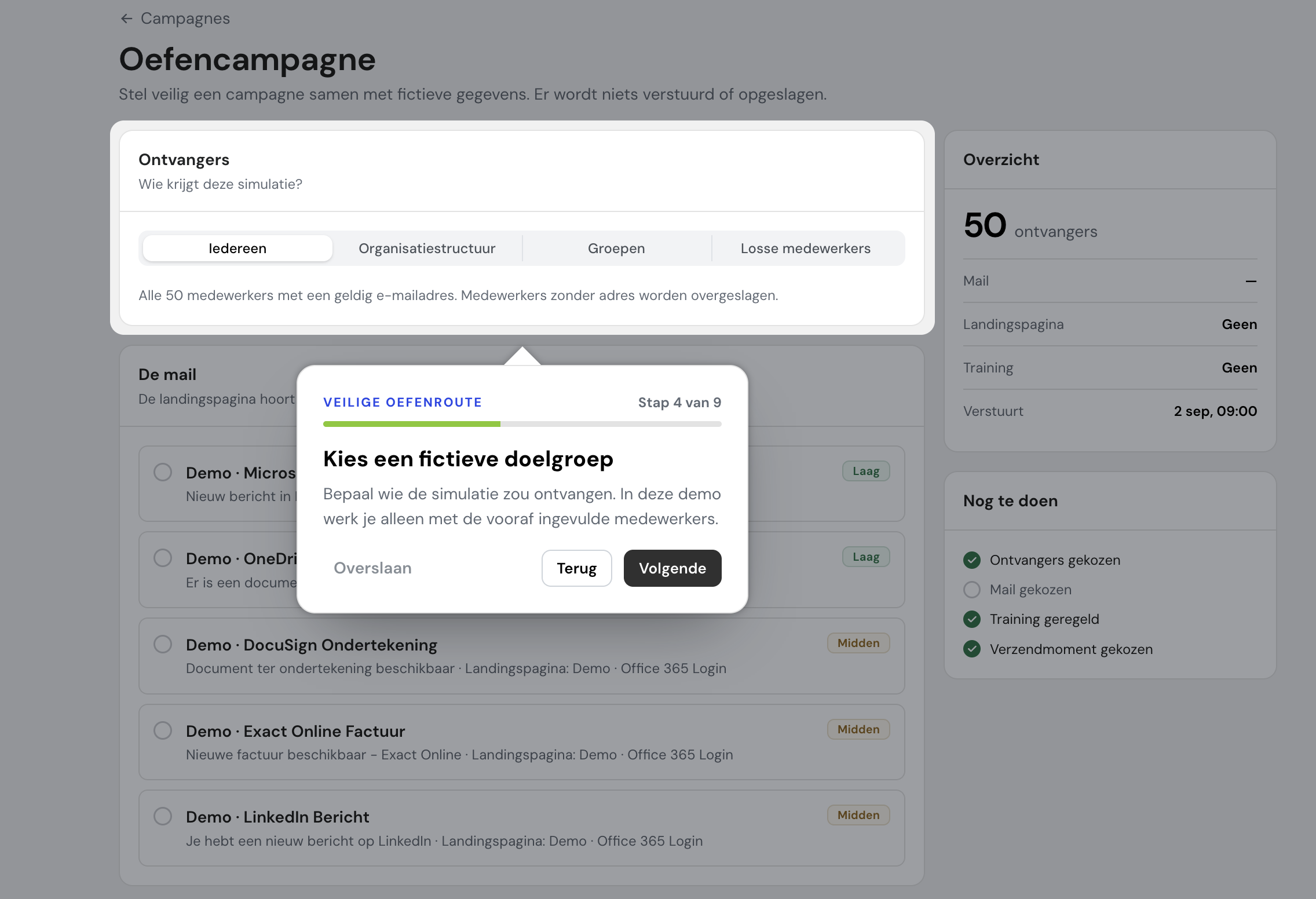Switch to the Losse medewerkers tab
1316x899 pixels.
pyautogui.click(x=806, y=248)
